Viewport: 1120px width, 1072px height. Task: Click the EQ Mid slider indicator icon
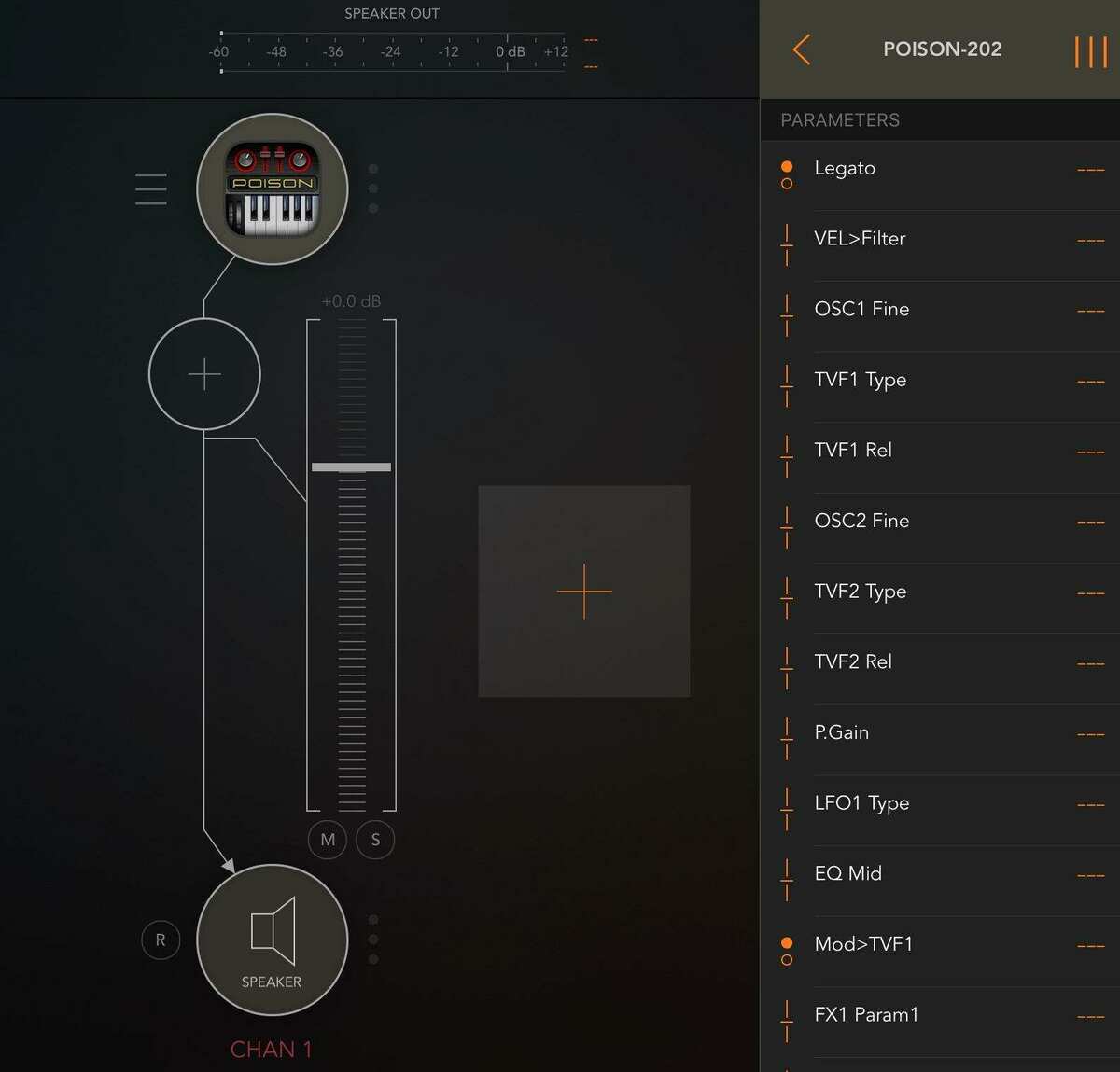(x=787, y=880)
